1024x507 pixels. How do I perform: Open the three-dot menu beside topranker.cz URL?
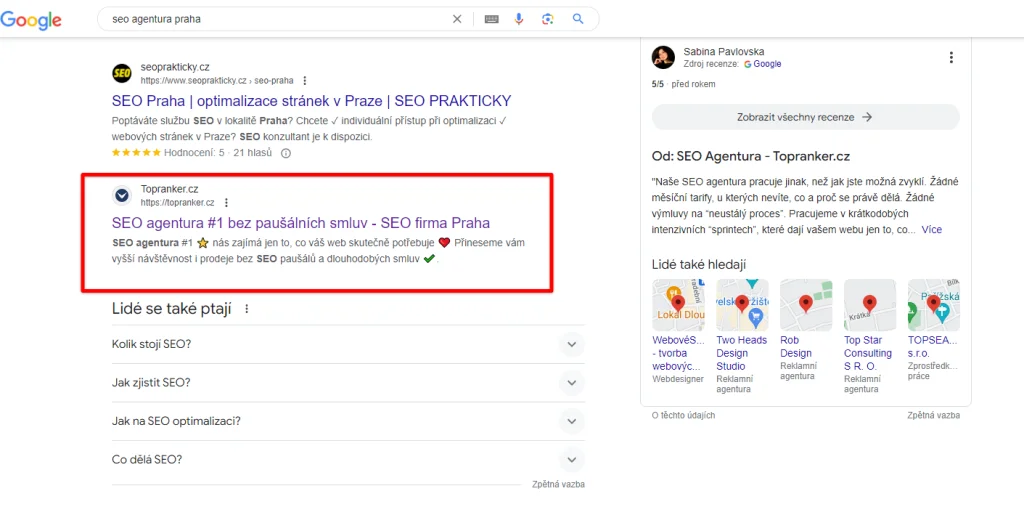(x=226, y=203)
